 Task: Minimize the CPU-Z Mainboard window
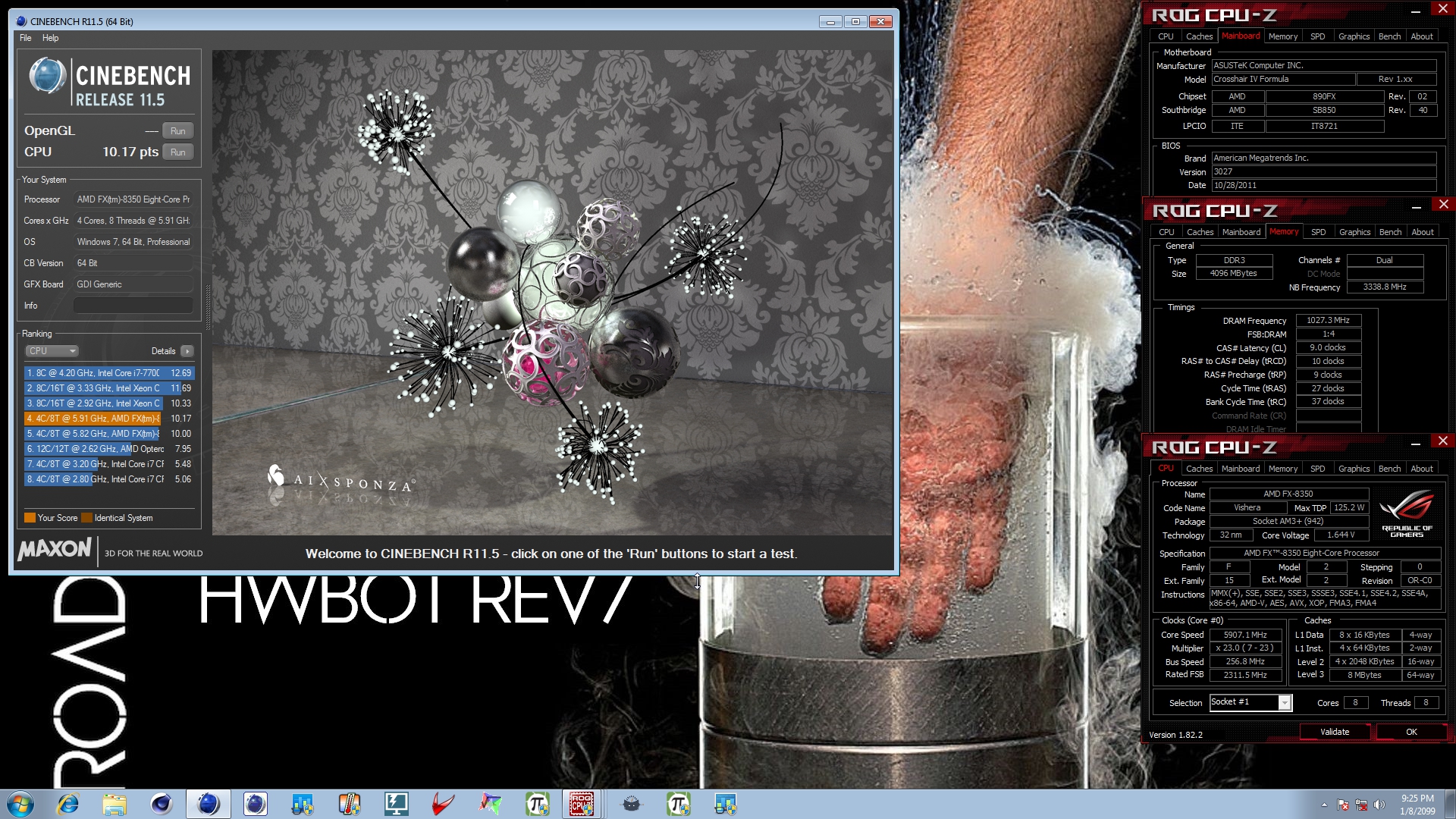point(1415,11)
